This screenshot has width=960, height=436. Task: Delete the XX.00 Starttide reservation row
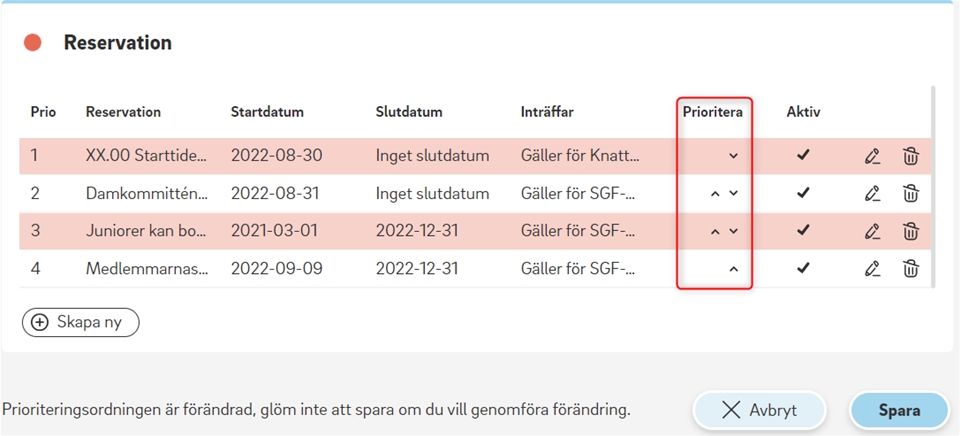(910, 156)
